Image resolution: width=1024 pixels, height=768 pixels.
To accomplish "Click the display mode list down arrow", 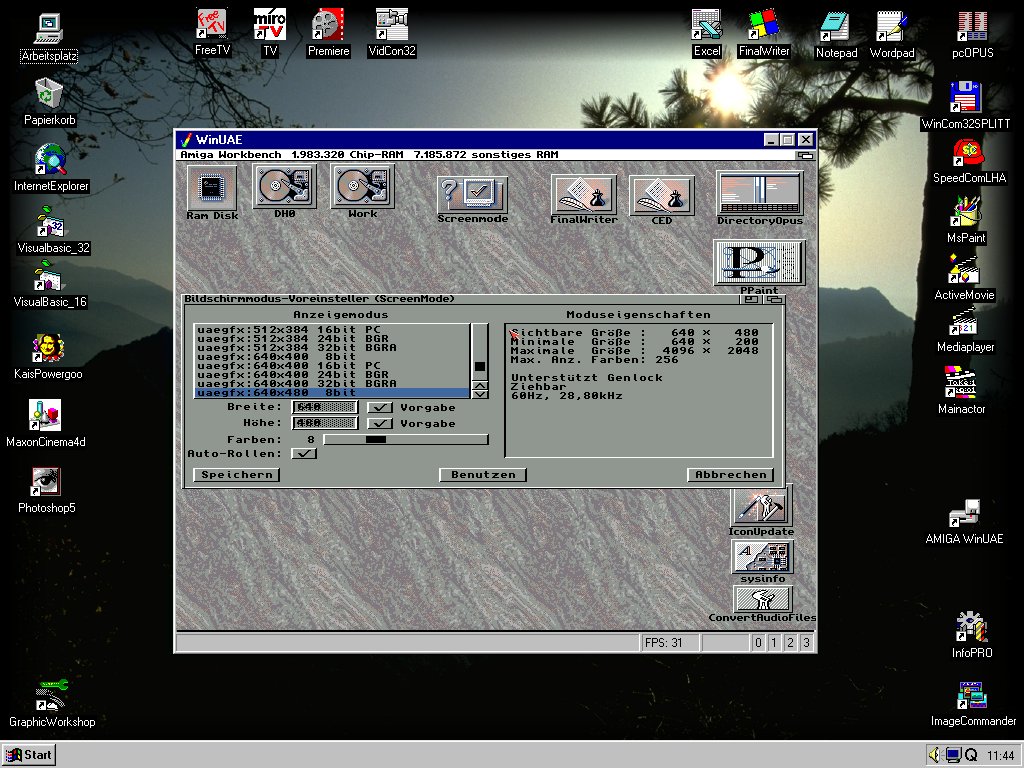I will click(480, 394).
